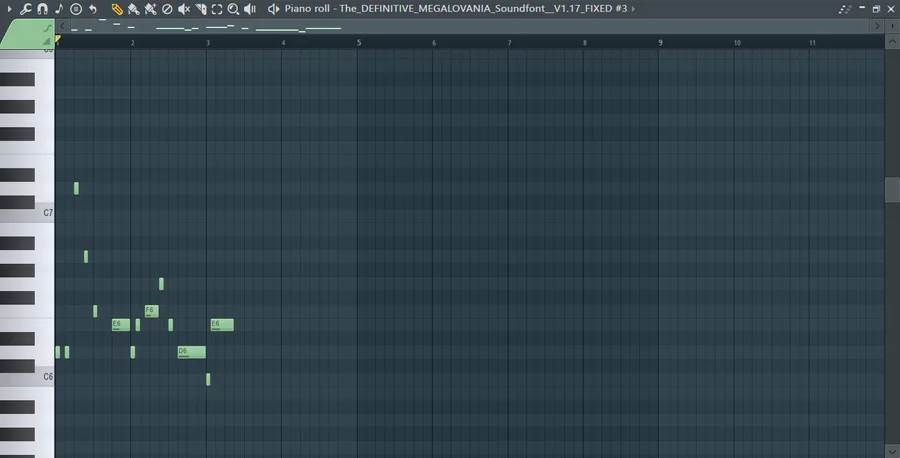Open the note Stamp chord menu
Image resolution: width=900 pixels, height=458 pixels.
(x=59, y=9)
